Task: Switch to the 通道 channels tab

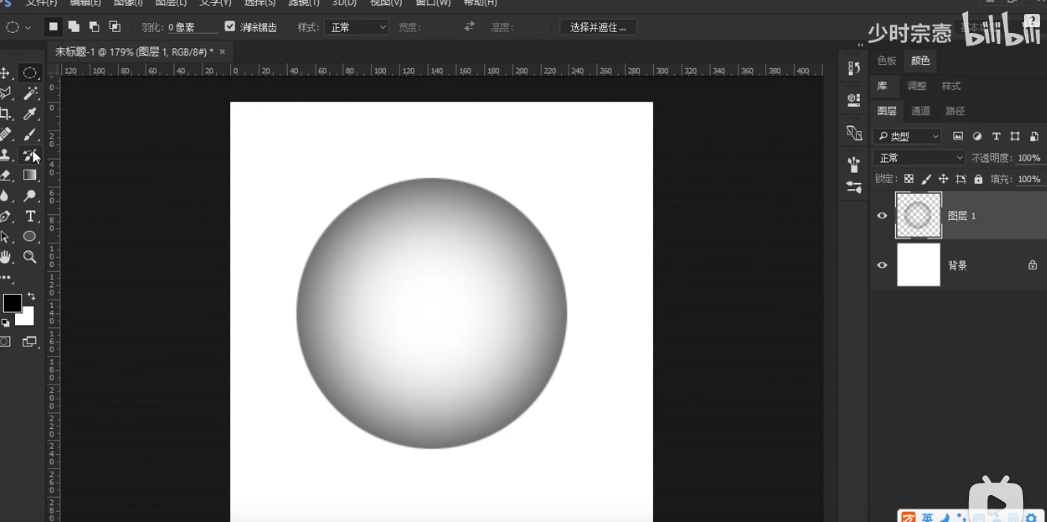Action: pos(921,111)
